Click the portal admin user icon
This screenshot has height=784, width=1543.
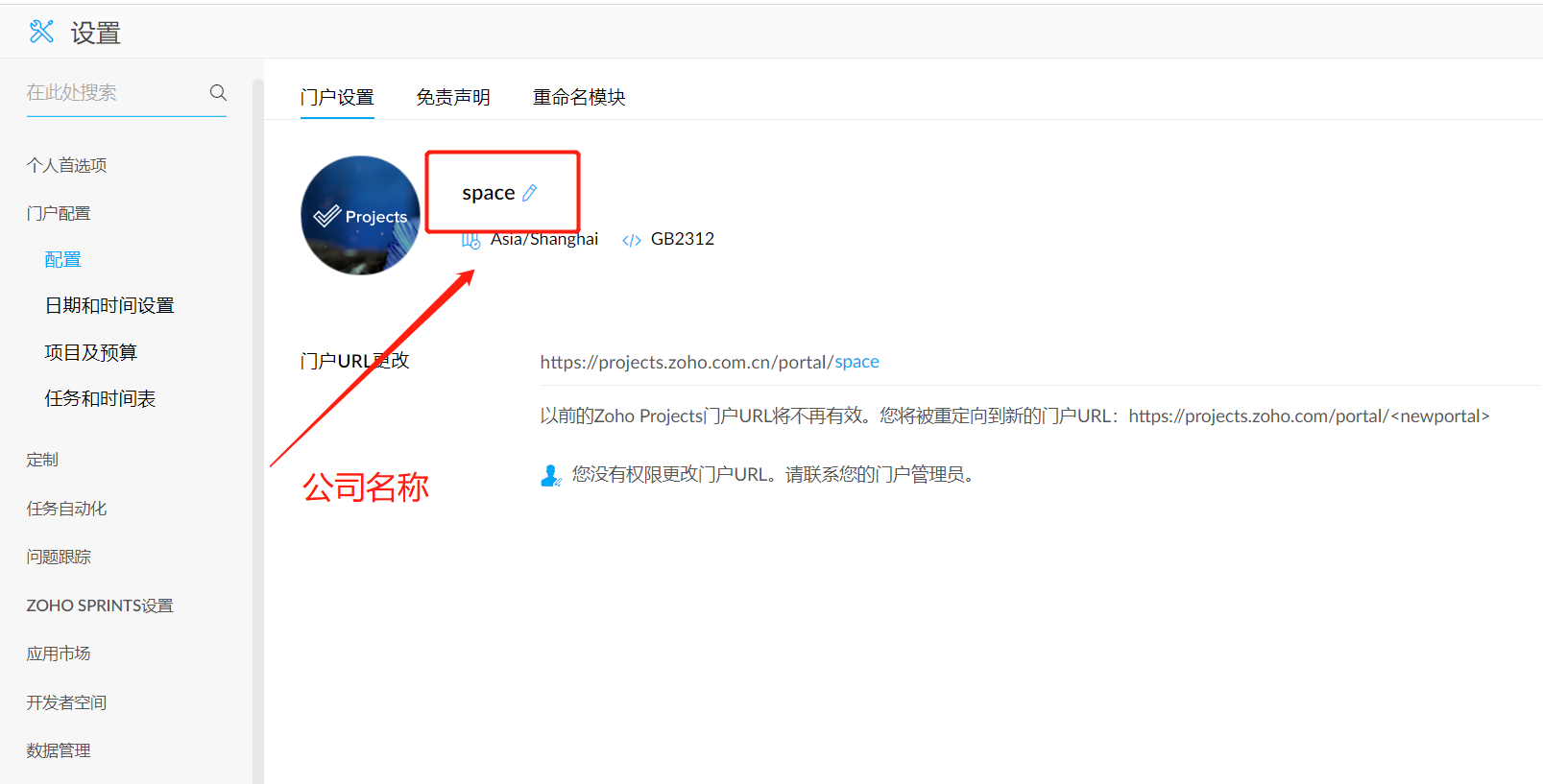click(x=550, y=475)
